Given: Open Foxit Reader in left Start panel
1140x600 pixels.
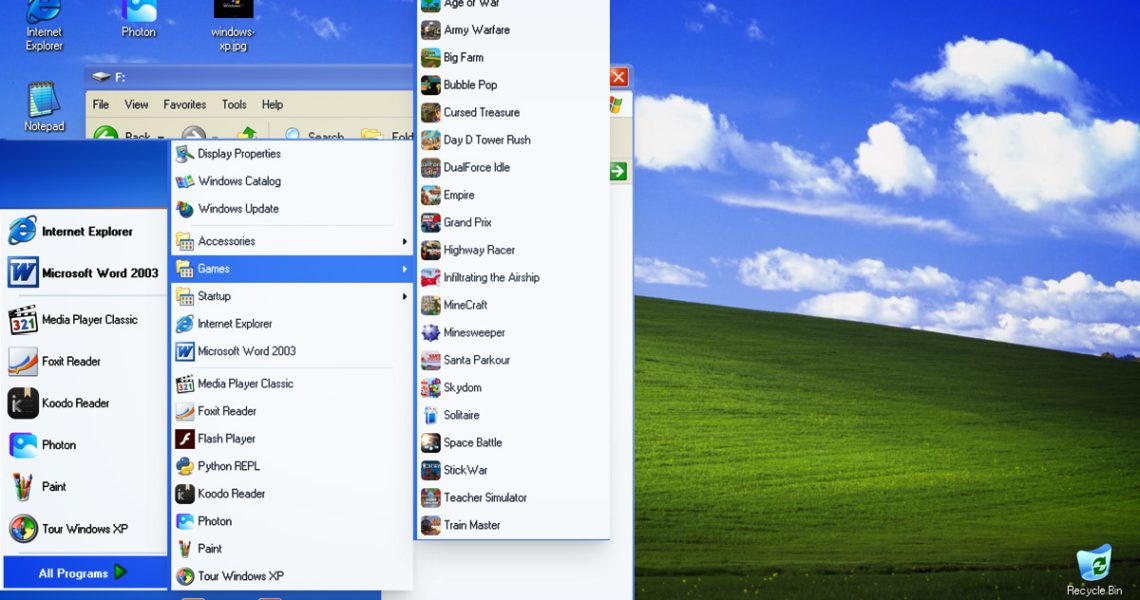Looking at the screenshot, I should tap(84, 361).
